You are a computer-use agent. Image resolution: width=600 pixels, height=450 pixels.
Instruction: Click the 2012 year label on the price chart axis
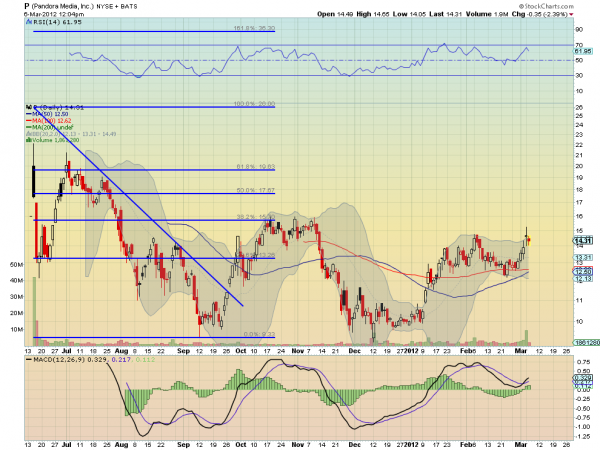pos(411,351)
